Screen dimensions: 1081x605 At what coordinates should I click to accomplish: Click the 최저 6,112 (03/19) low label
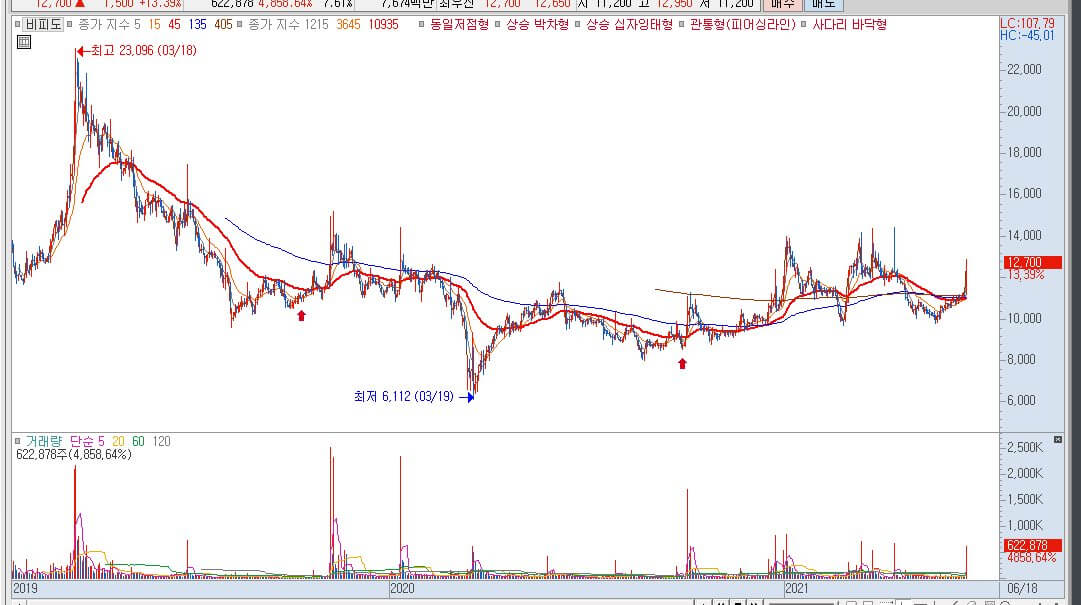point(404,397)
